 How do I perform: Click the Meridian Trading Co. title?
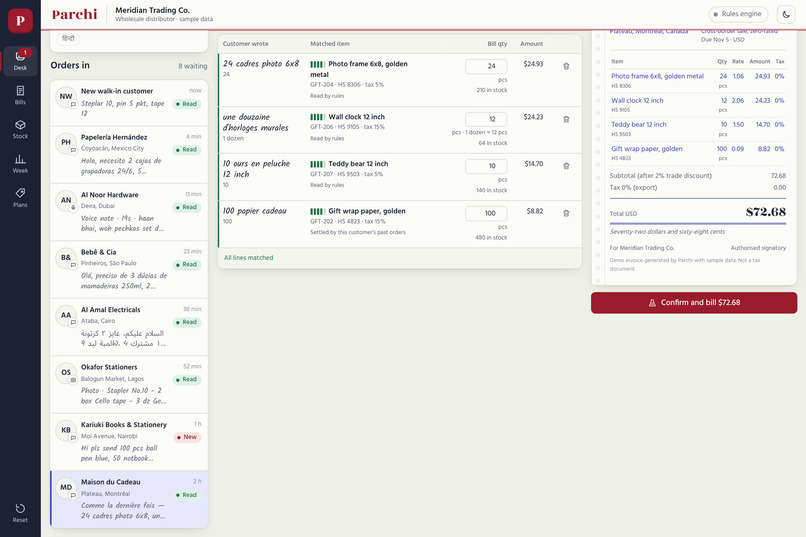coord(152,10)
